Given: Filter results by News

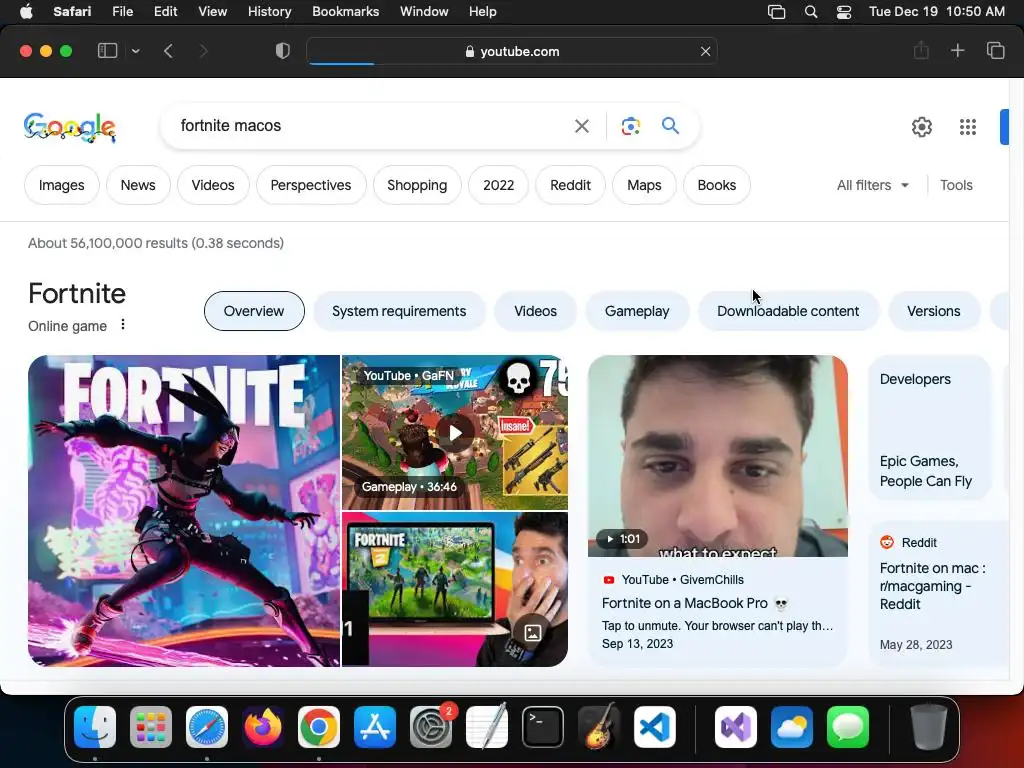Looking at the screenshot, I should (x=138, y=185).
